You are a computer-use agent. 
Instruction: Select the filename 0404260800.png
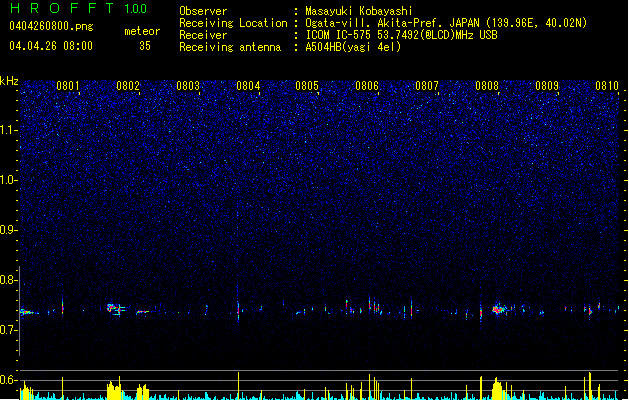51,26
